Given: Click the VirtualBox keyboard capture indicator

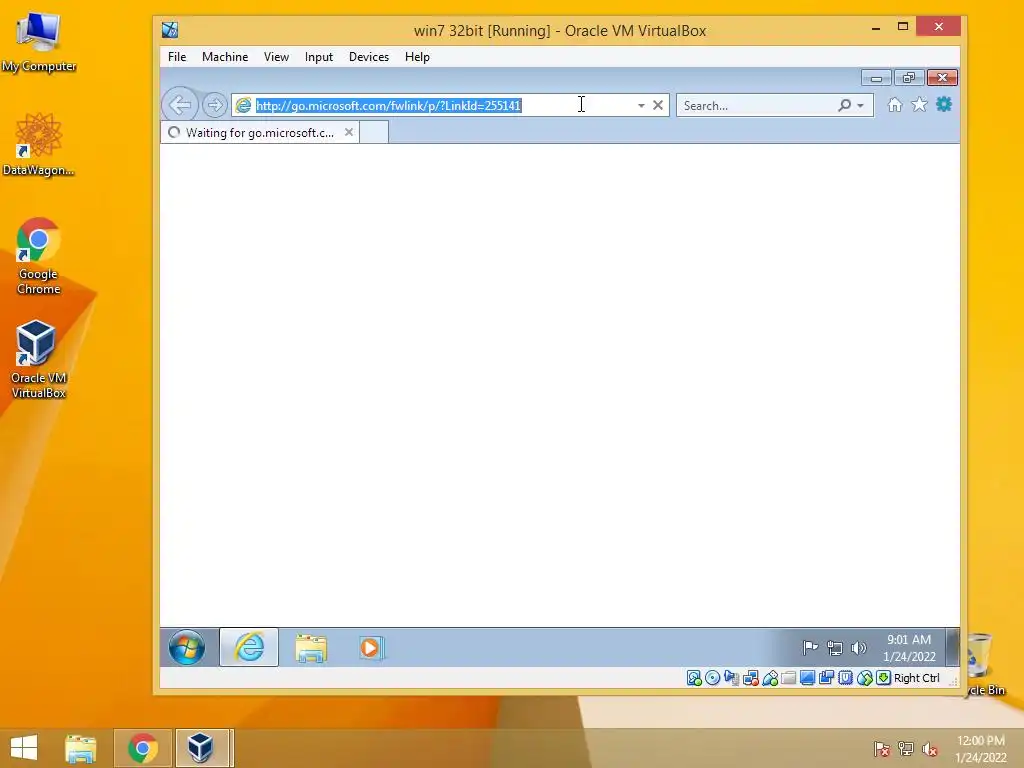Looking at the screenshot, I should click(884, 678).
